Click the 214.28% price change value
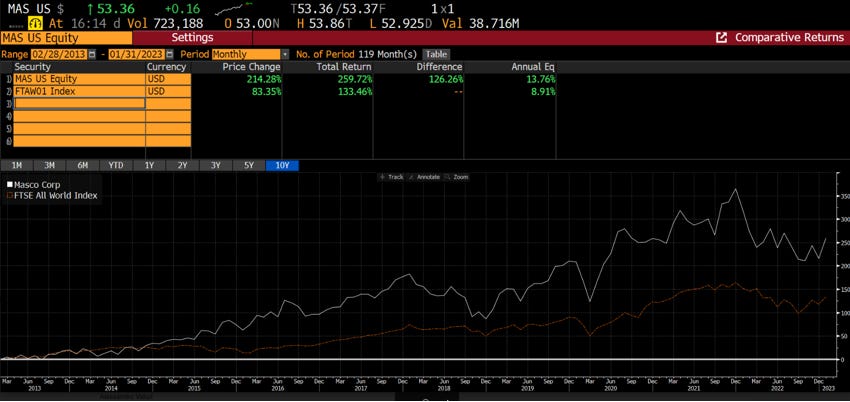Viewport: 850px width, 402px height. 263,79
